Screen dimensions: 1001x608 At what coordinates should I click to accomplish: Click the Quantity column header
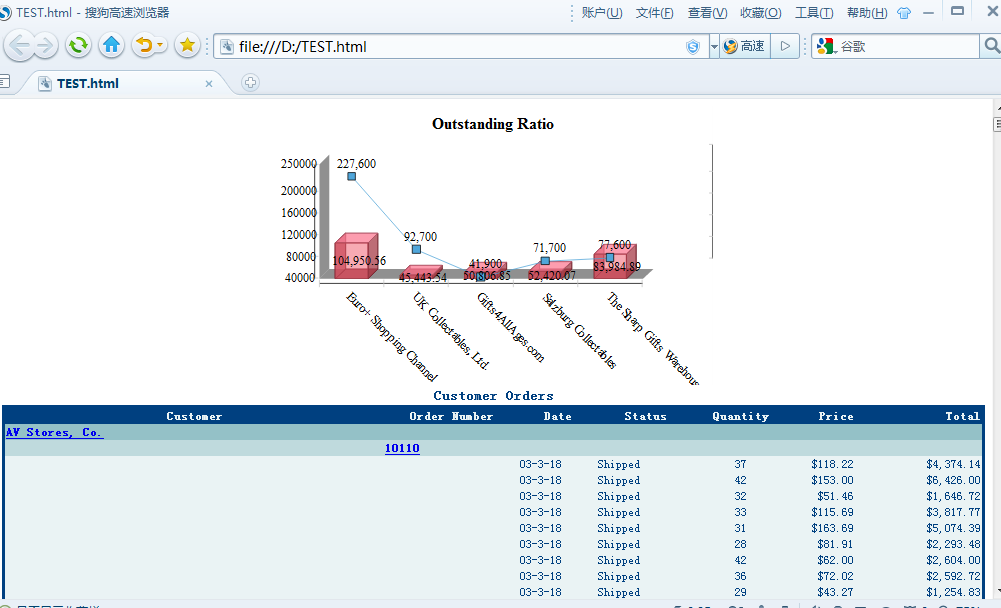pyautogui.click(x=741, y=416)
